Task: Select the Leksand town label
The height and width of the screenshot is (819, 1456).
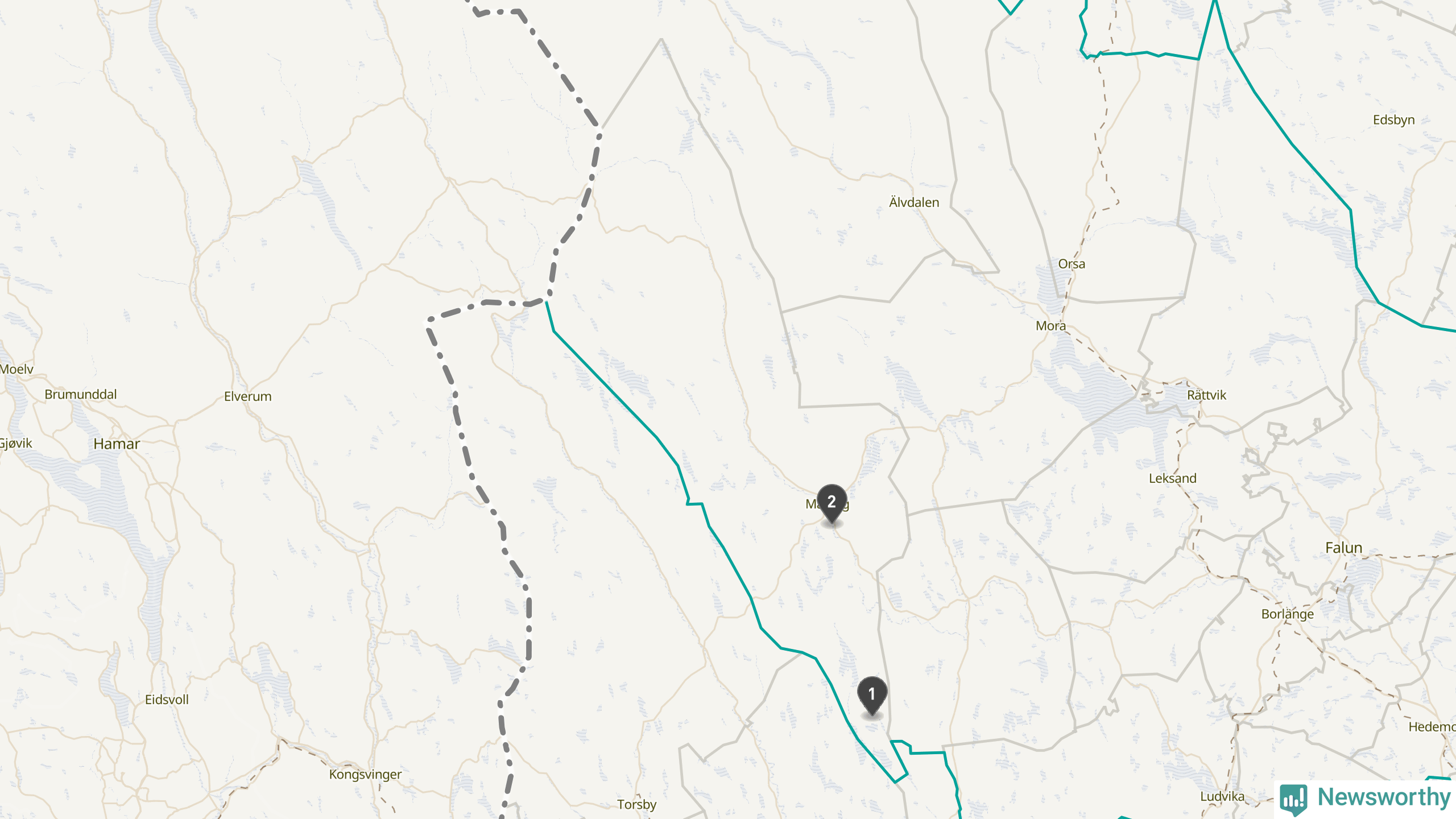Action: coord(1172,478)
